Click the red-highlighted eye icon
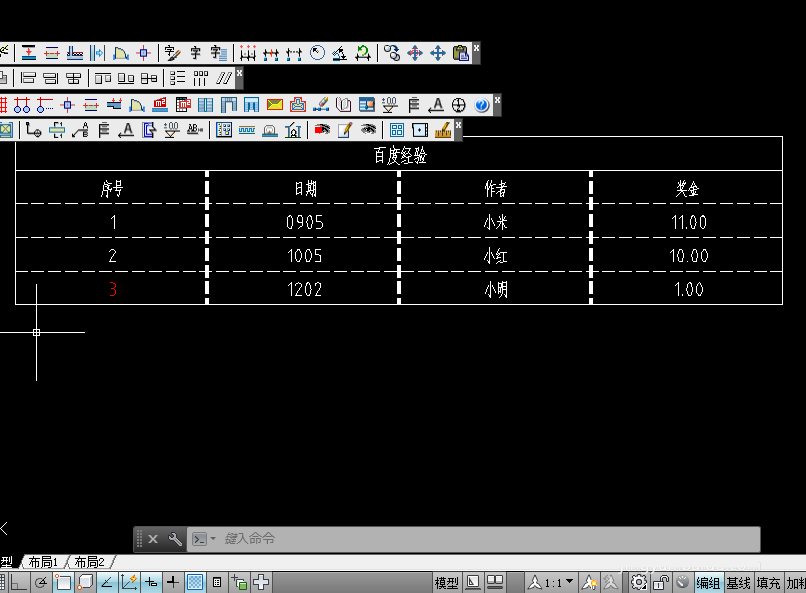 (x=322, y=130)
